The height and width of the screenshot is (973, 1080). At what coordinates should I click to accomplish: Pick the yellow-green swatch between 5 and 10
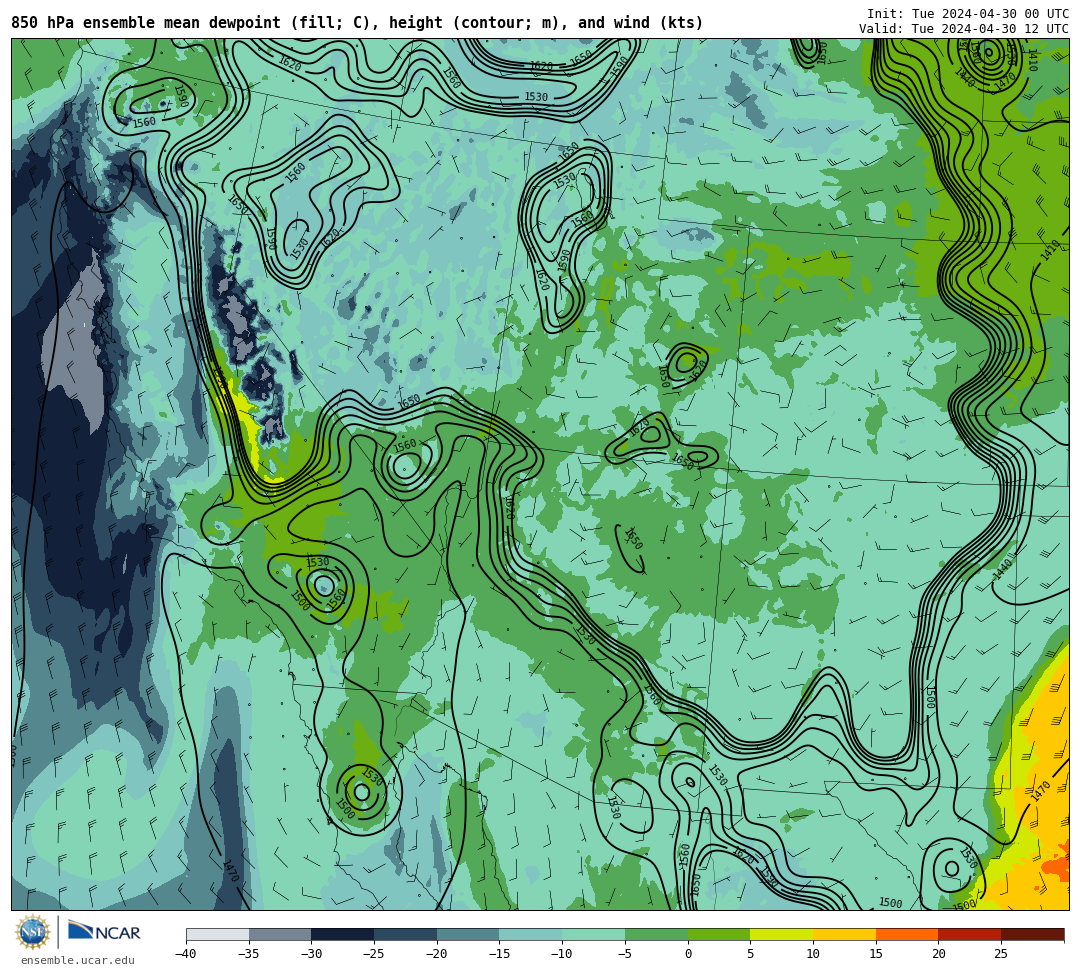coord(782,934)
